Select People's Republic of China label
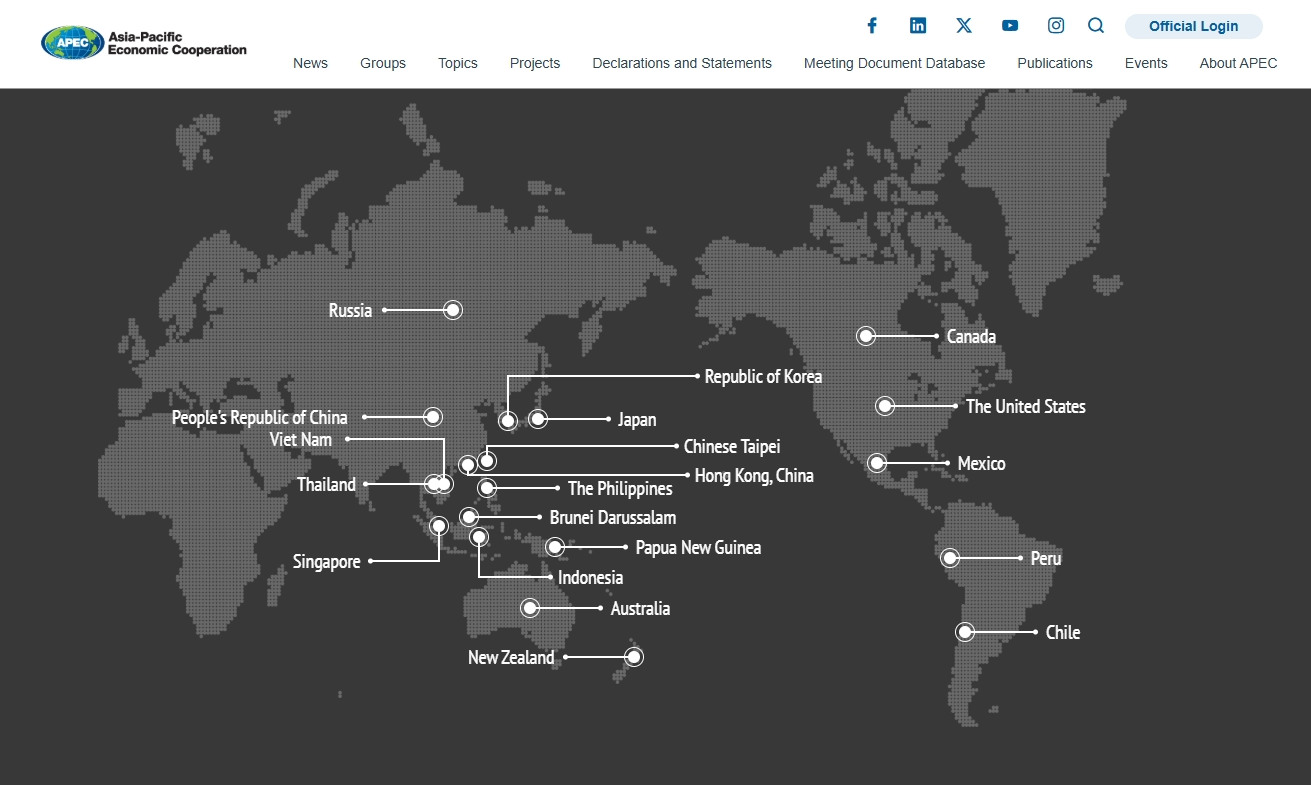 260,418
